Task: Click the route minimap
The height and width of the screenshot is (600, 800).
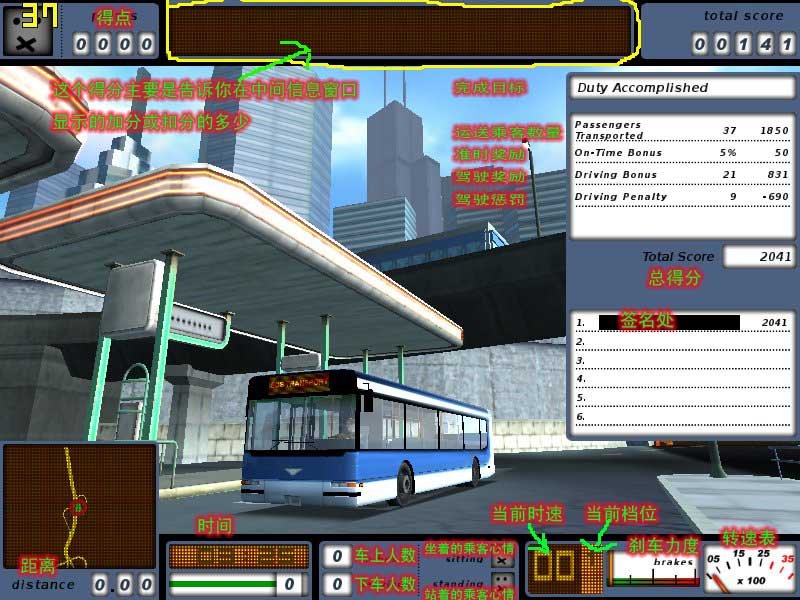Action: click(79, 505)
